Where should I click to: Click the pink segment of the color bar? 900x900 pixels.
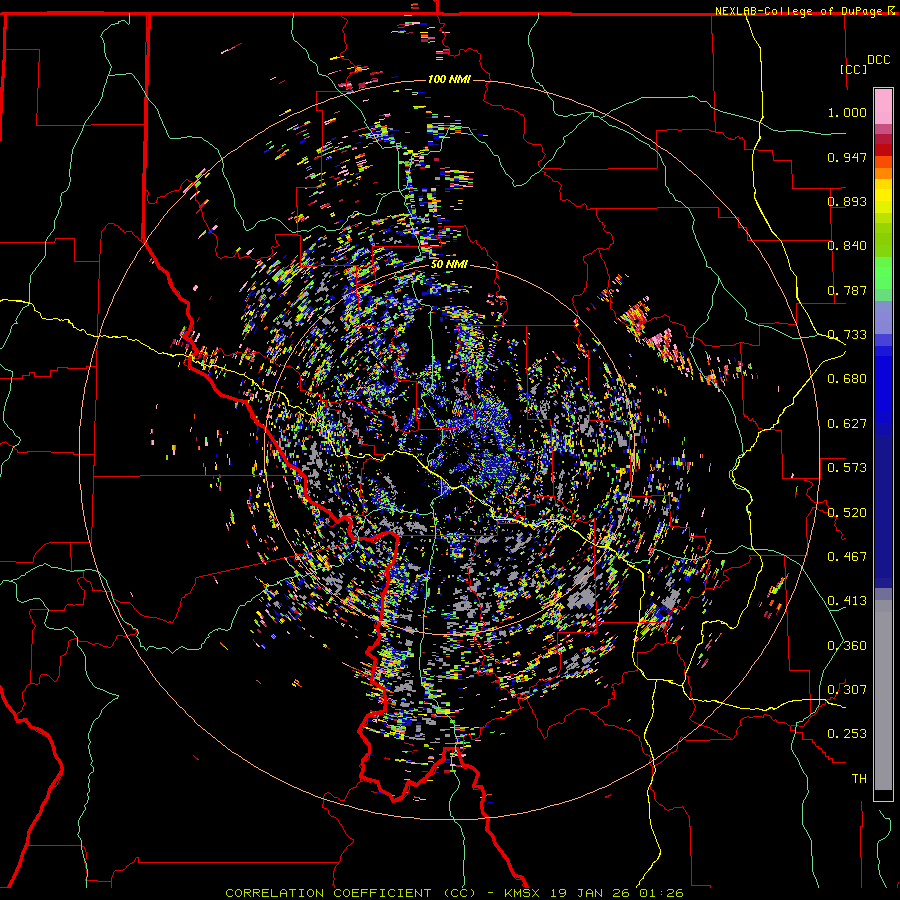883,107
